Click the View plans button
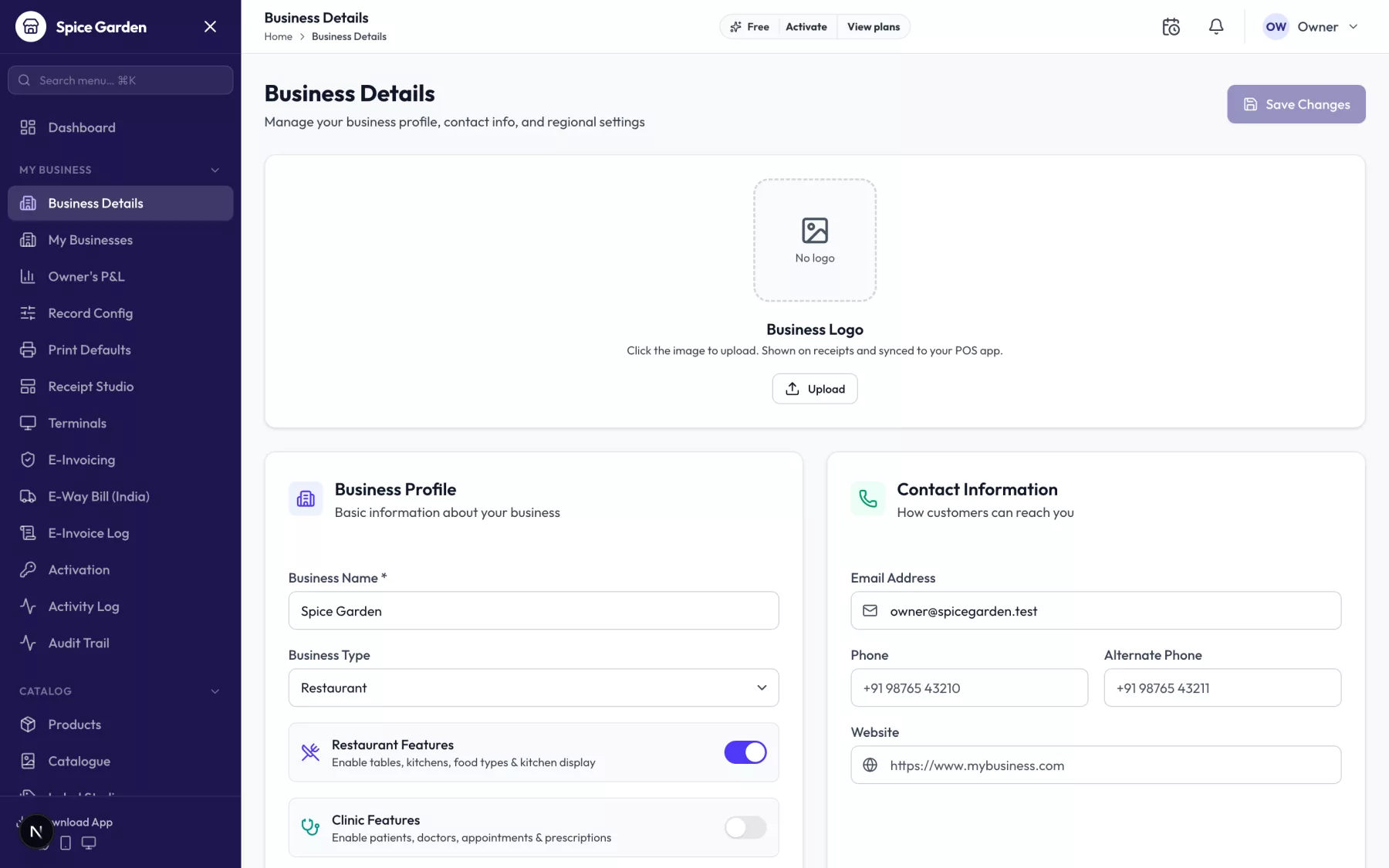Screen dimensions: 1389x868 874,27
